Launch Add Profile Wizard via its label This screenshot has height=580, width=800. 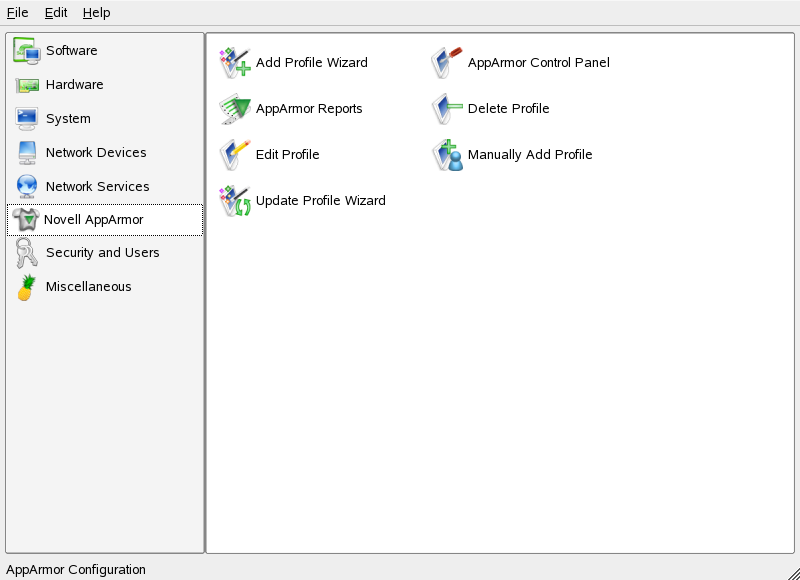pos(312,63)
